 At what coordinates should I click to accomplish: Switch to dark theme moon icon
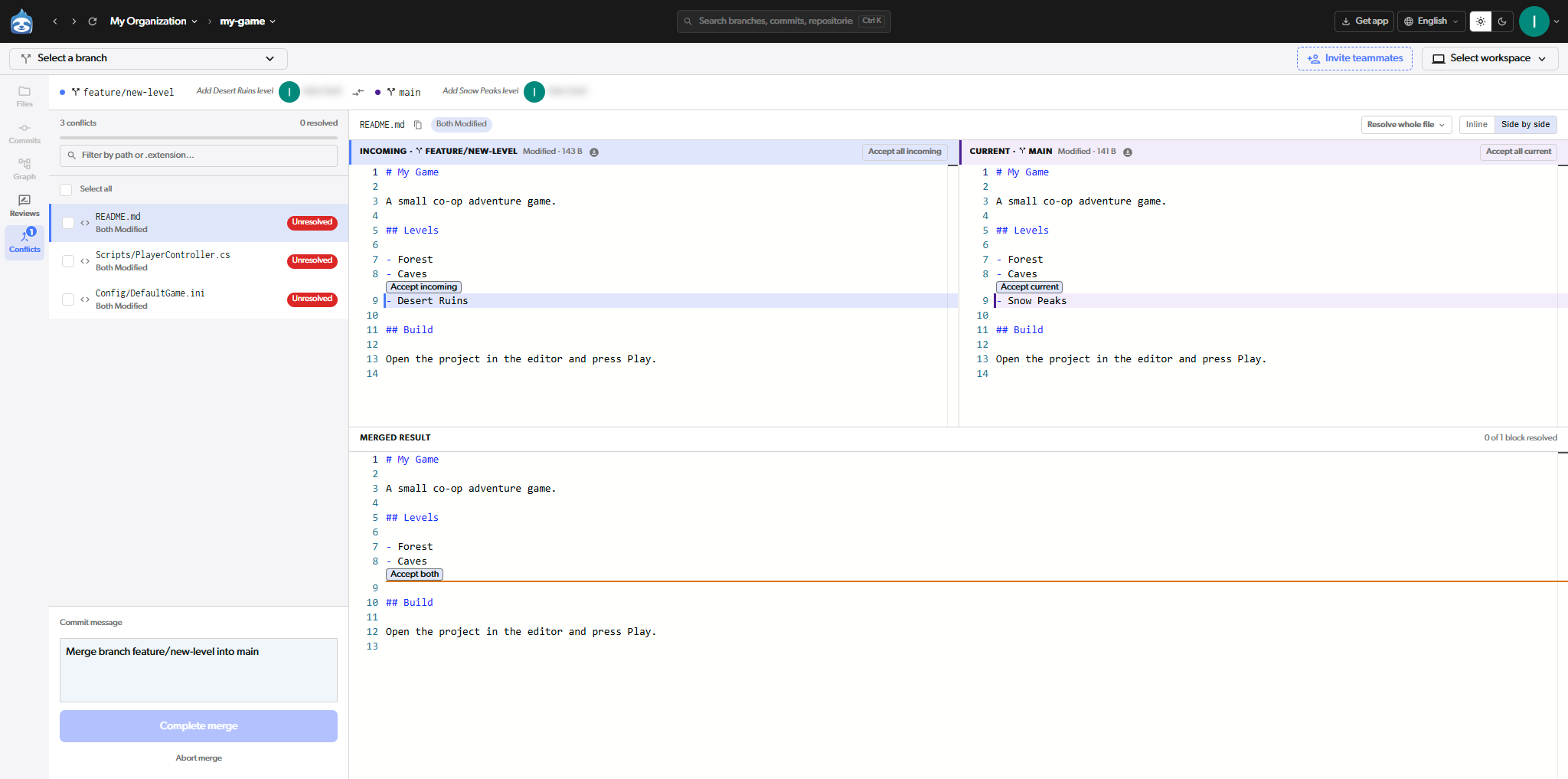coord(1502,21)
